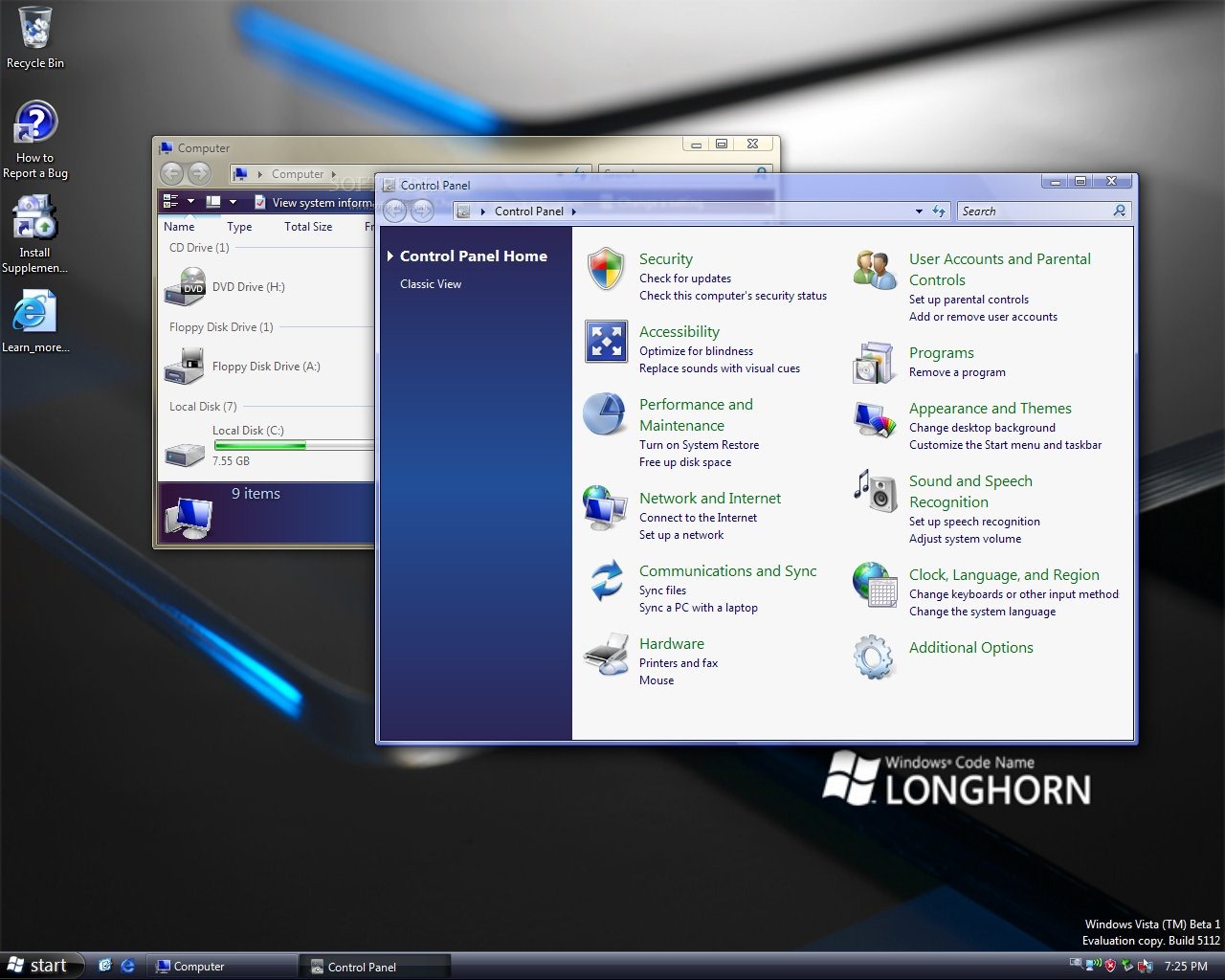1225x980 pixels.
Task: Open Sound and Speech speaker icon
Action: click(x=875, y=491)
